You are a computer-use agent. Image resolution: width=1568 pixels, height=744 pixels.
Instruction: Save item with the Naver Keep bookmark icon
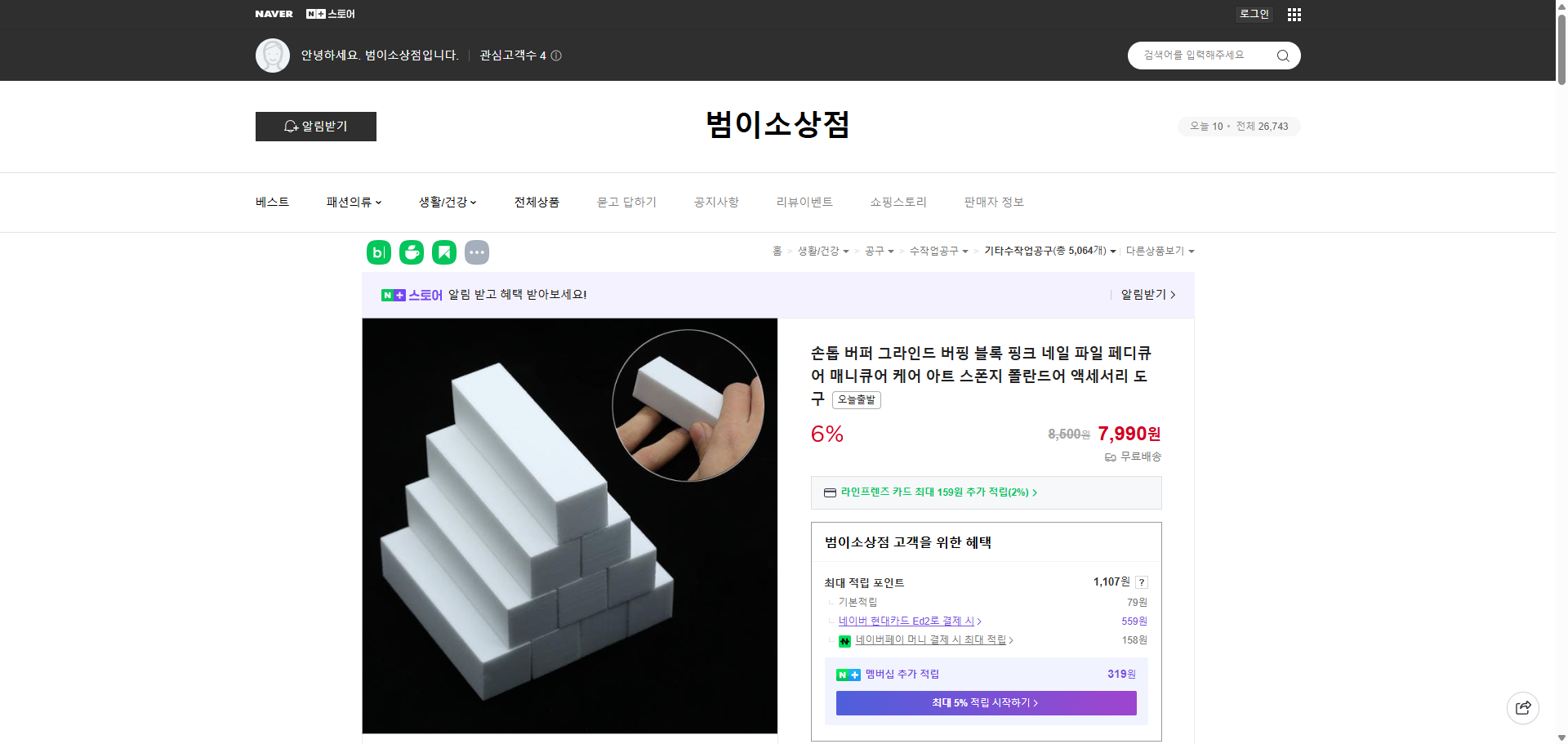coord(443,252)
